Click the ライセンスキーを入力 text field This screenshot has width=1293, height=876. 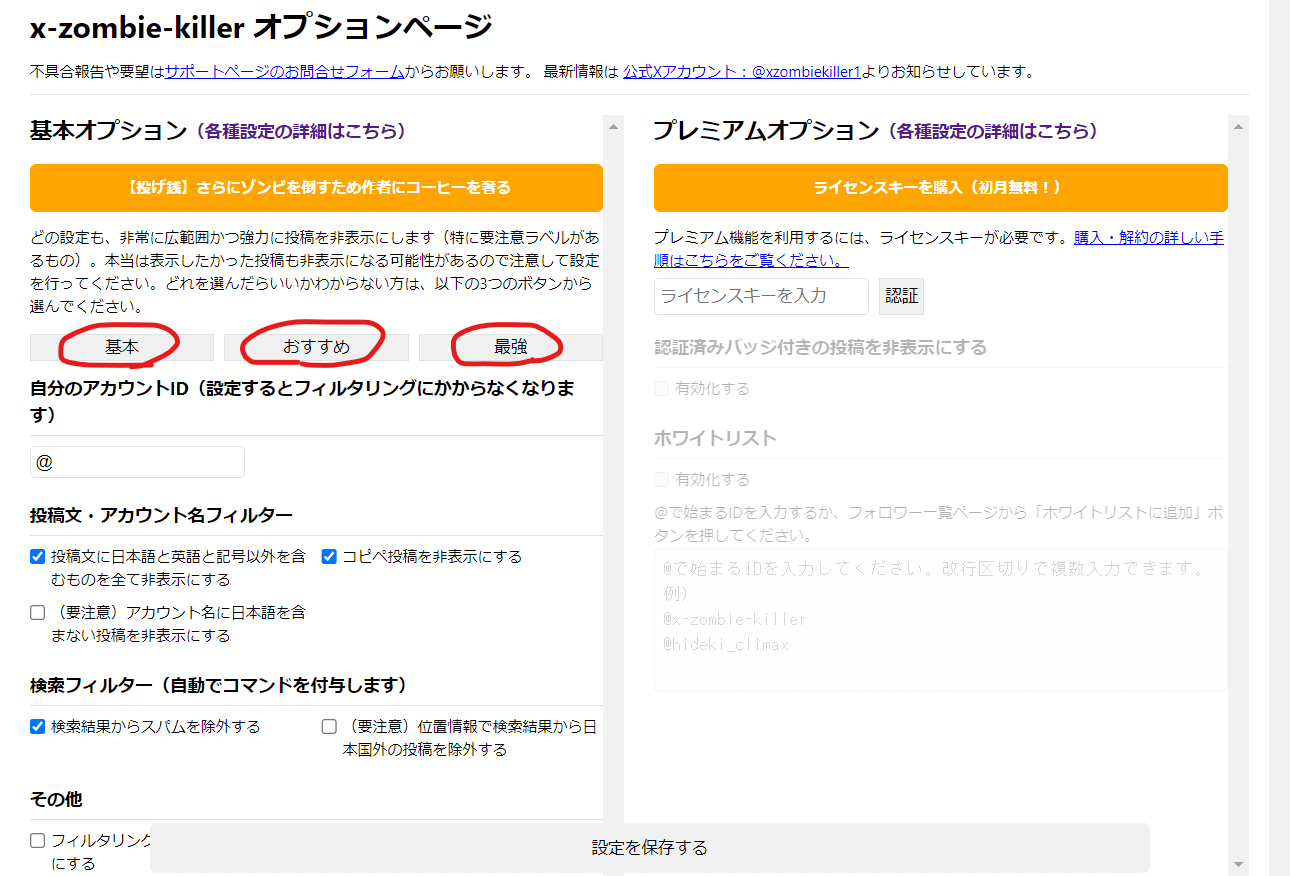point(761,296)
